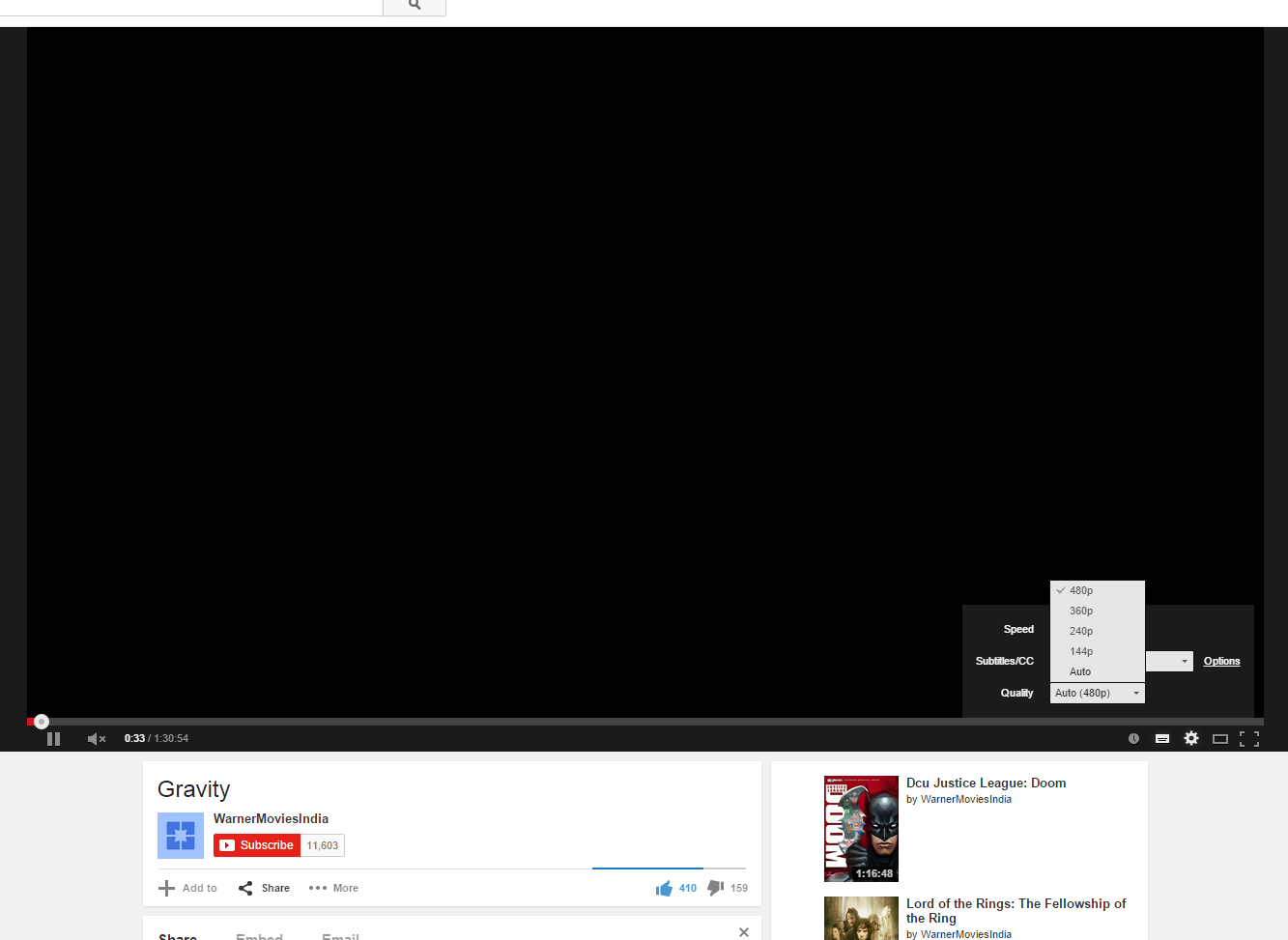Click the Watch Later clock icon

point(1133,739)
